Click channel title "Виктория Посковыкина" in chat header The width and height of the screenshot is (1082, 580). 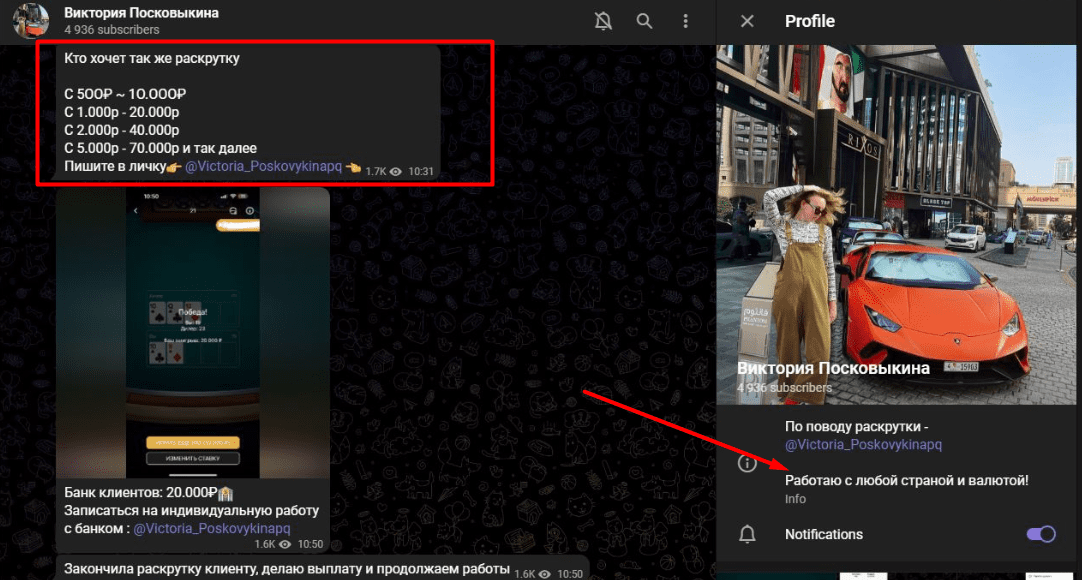(x=141, y=13)
